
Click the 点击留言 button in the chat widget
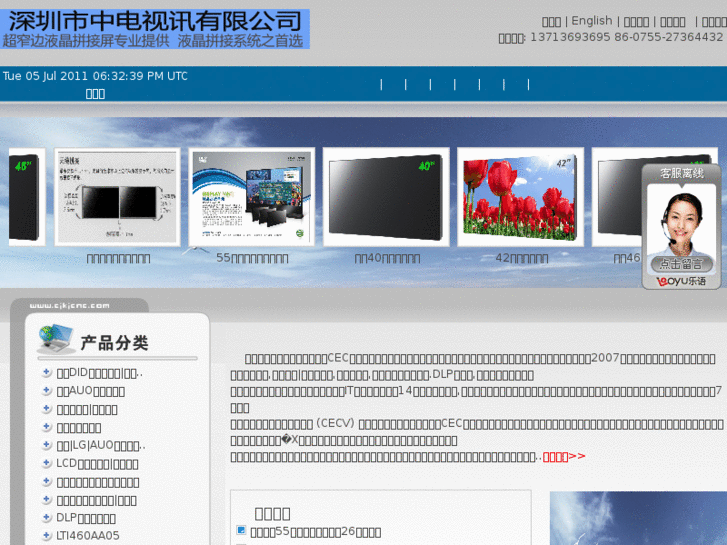pos(681,264)
